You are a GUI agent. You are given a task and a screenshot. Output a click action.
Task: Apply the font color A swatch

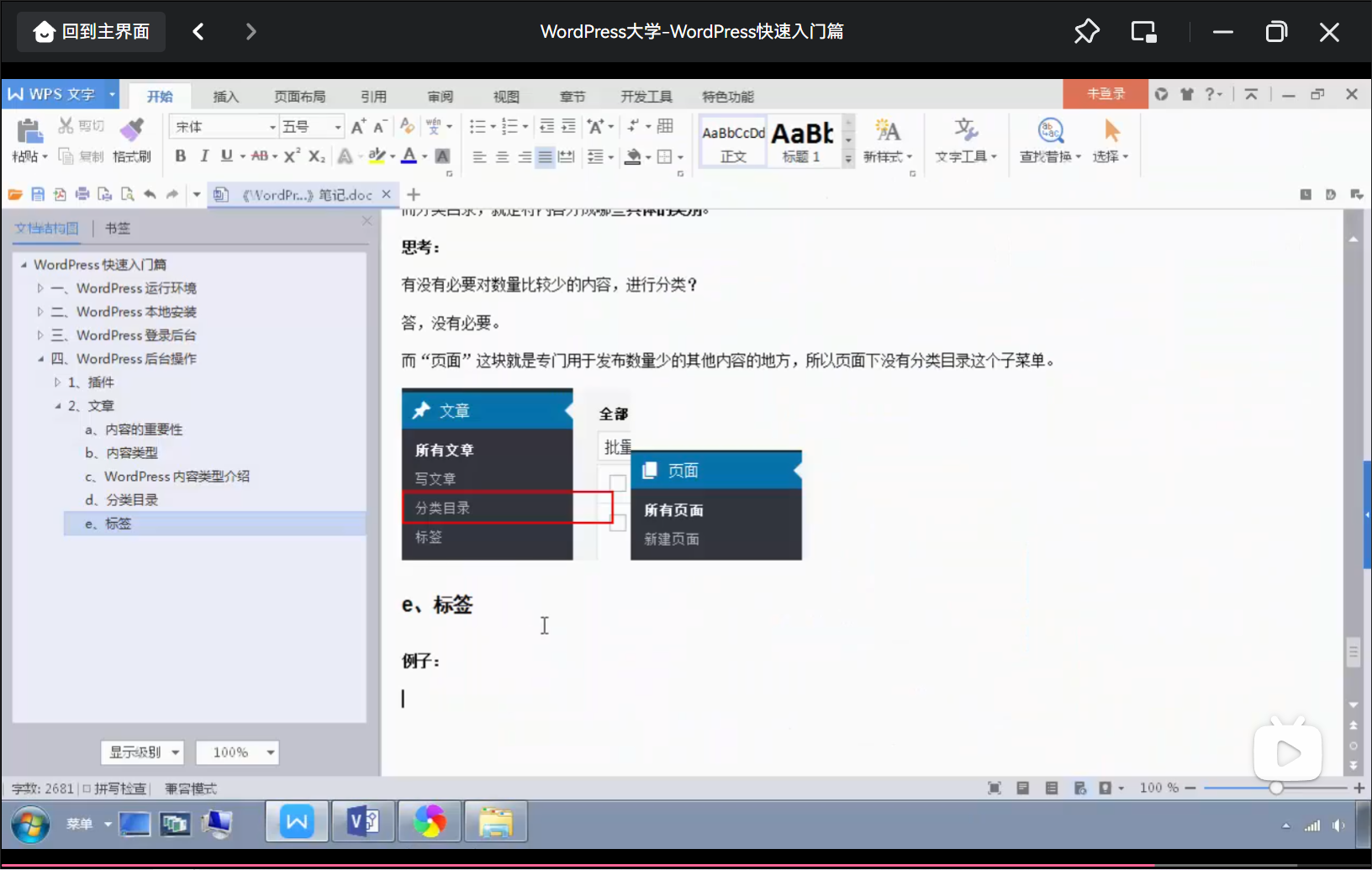409,156
